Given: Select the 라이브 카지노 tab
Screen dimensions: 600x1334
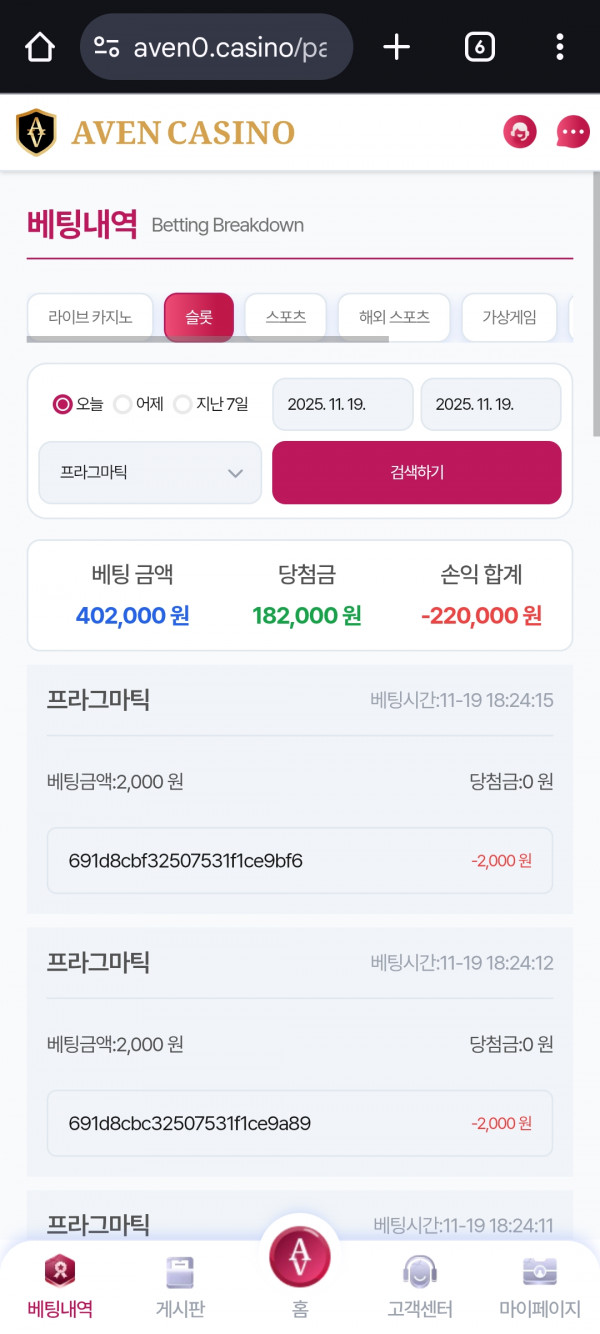Looking at the screenshot, I should pyautogui.click(x=89, y=317).
